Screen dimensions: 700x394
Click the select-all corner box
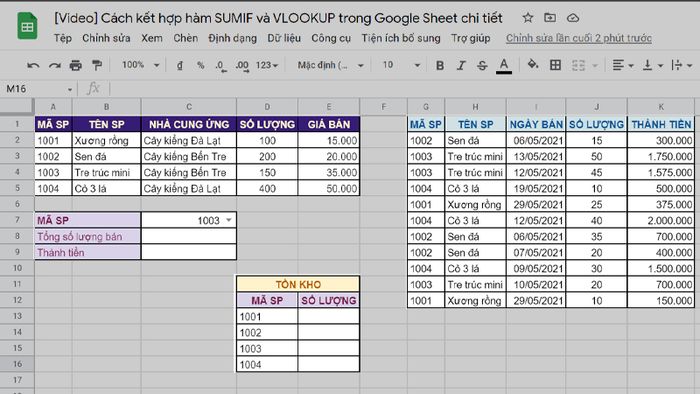[x=17, y=106]
